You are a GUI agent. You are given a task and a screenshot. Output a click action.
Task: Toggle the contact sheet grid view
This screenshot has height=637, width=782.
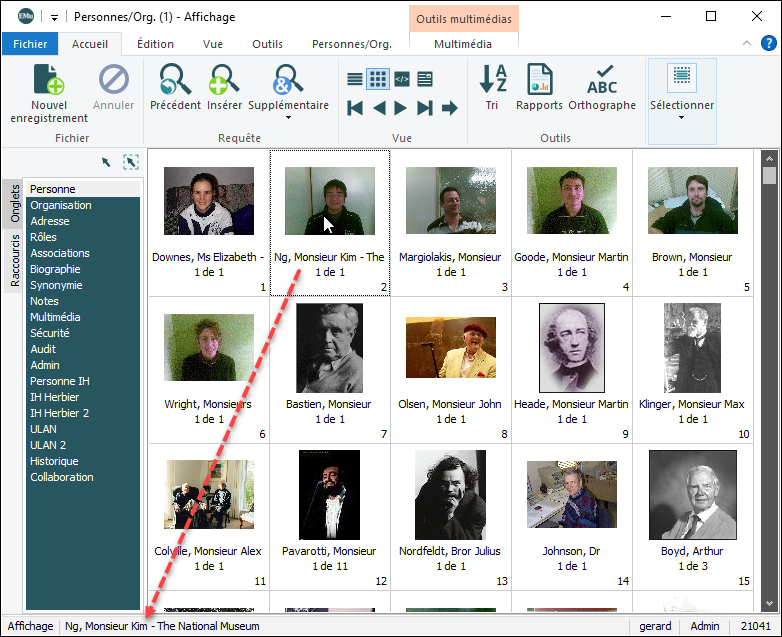[378, 79]
